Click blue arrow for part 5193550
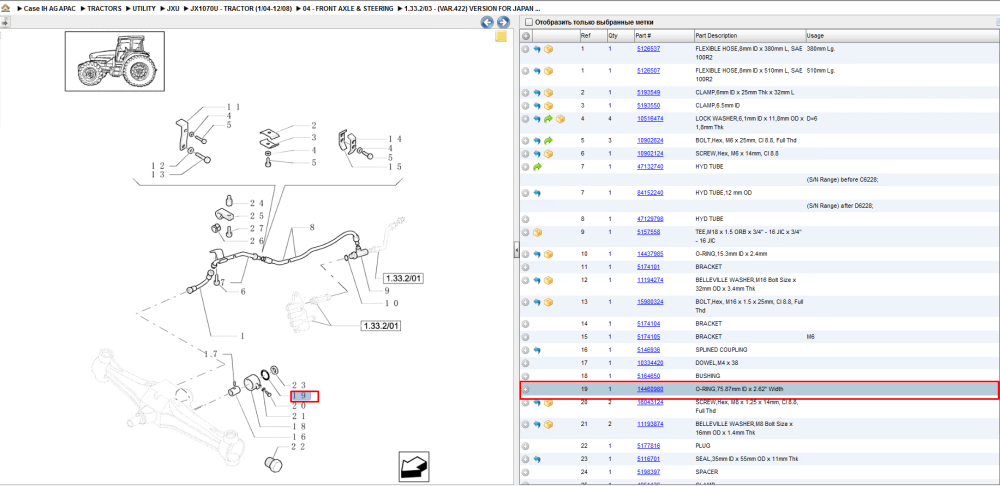Screen dimensions: 1000x486 537,106
